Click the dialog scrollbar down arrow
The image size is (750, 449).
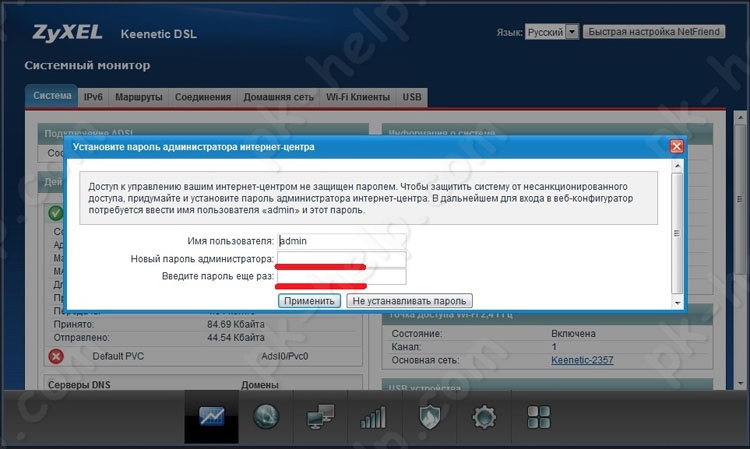[677, 303]
